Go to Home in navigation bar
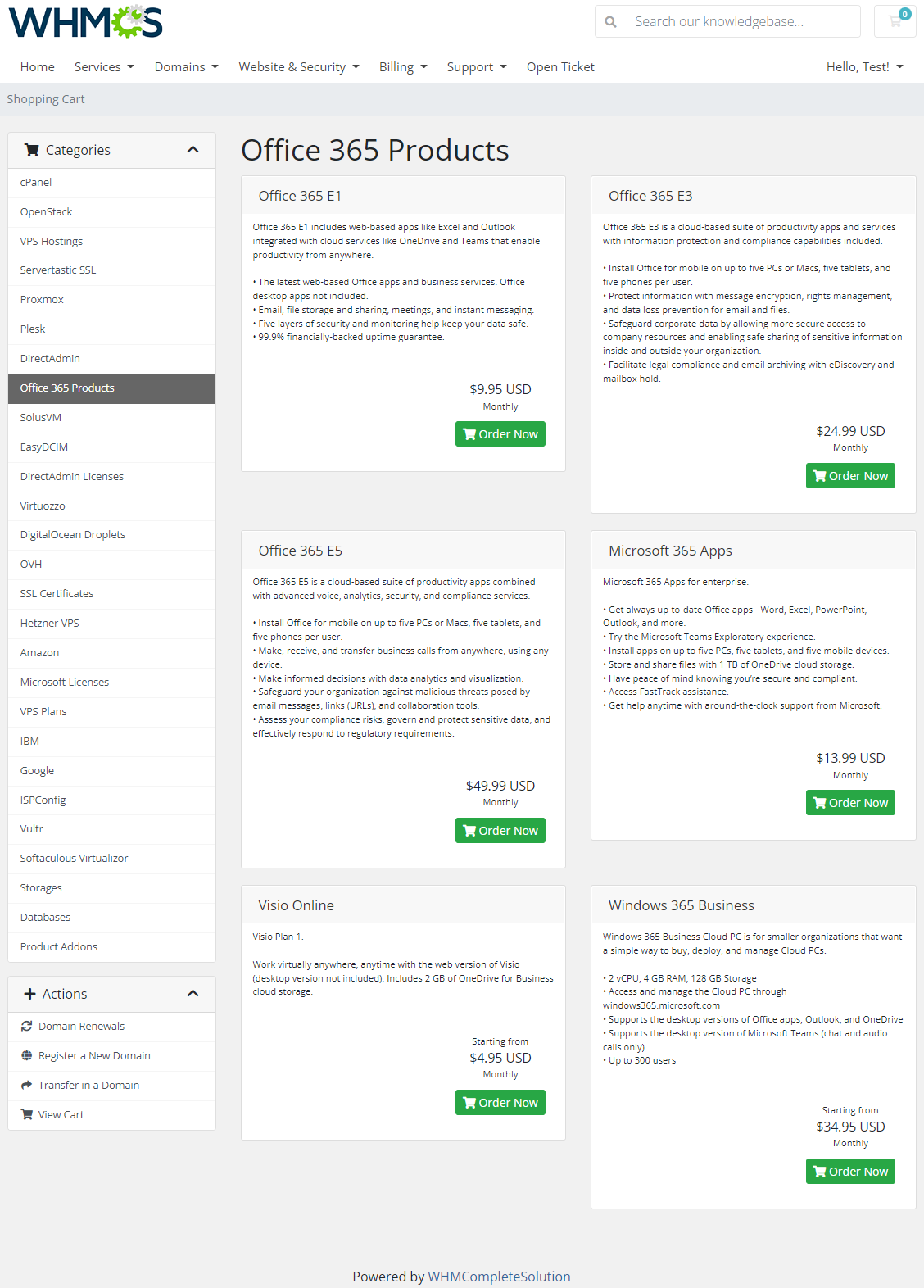Image resolution: width=924 pixels, height=1288 pixels. [x=38, y=67]
